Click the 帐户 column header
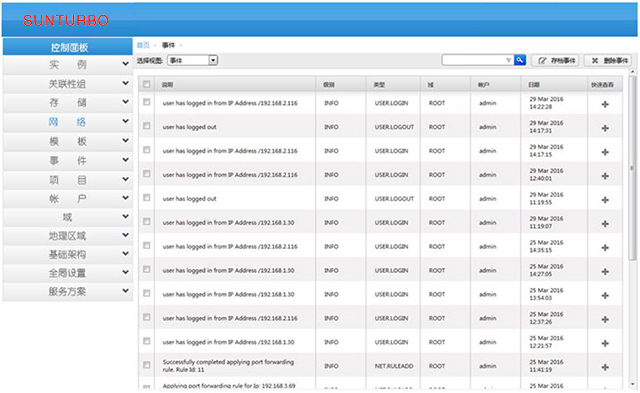The height and width of the screenshot is (393, 640). click(496, 84)
